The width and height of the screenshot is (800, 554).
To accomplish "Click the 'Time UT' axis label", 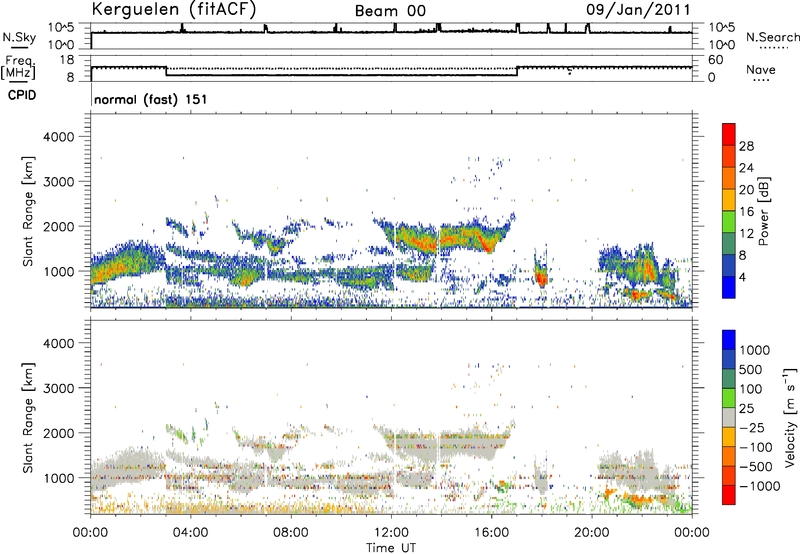I will [x=391, y=548].
